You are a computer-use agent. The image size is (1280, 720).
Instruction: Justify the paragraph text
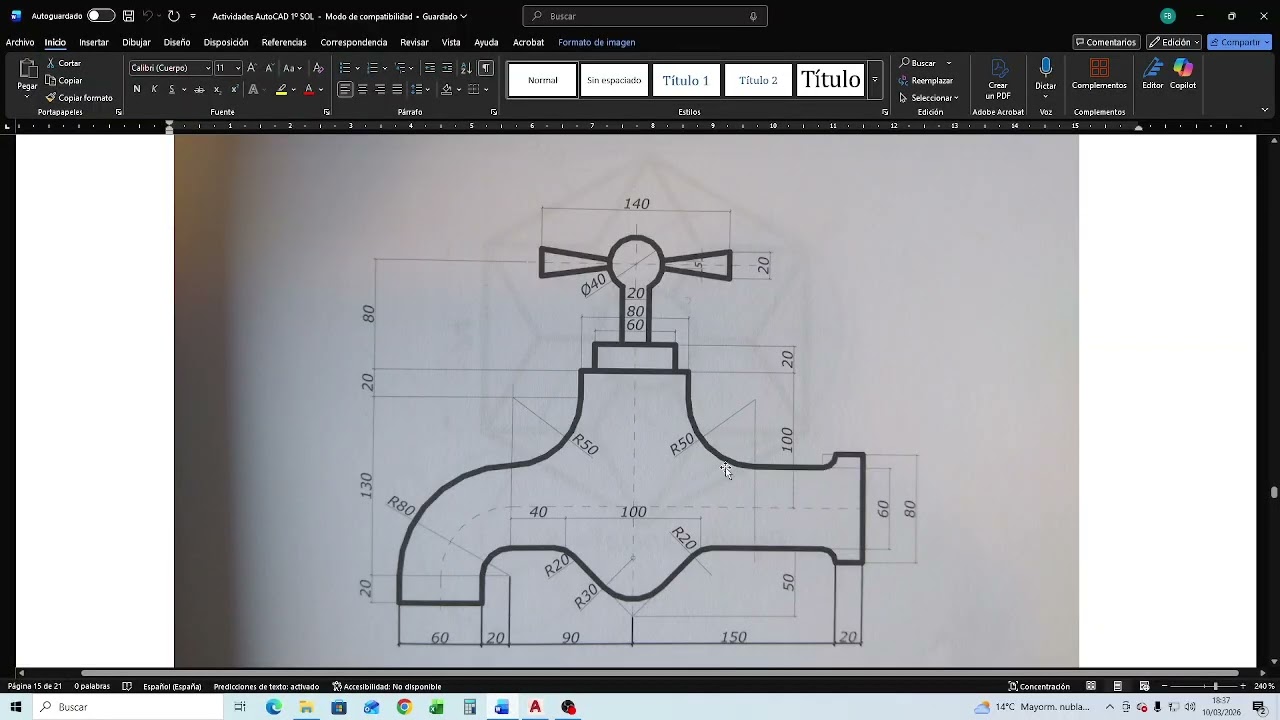tap(397, 89)
